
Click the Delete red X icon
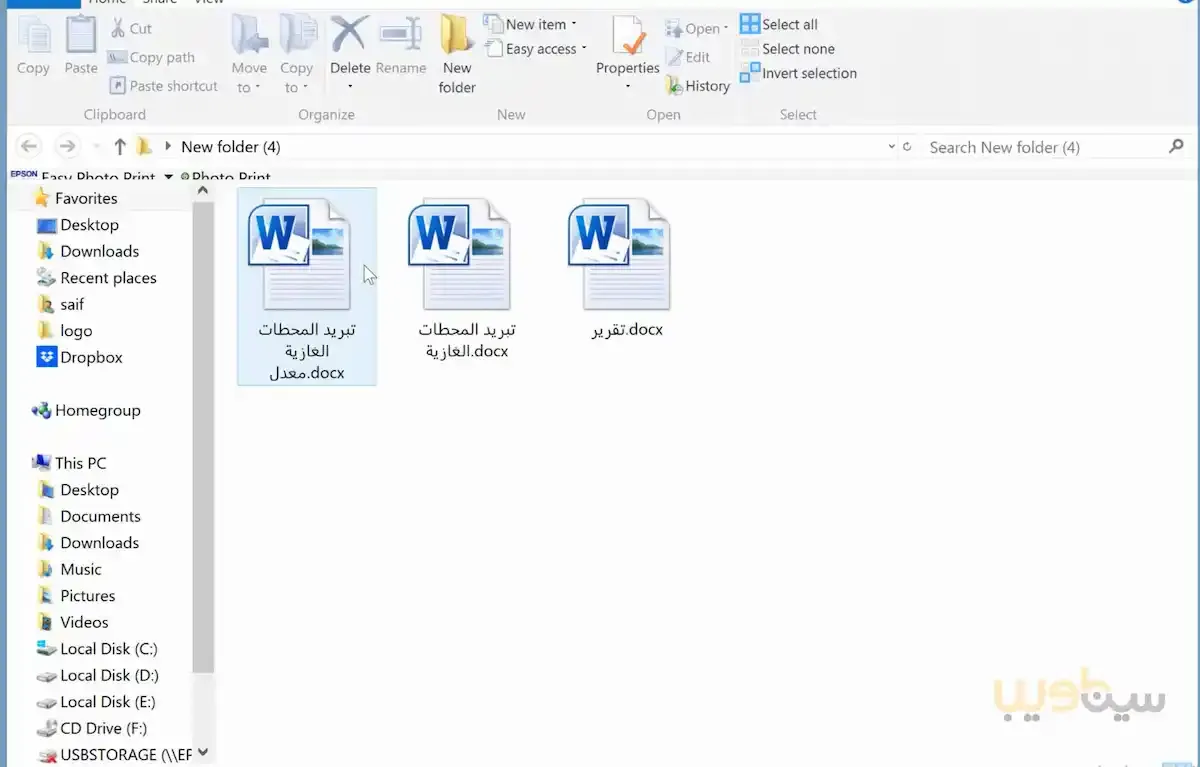(x=350, y=34)
